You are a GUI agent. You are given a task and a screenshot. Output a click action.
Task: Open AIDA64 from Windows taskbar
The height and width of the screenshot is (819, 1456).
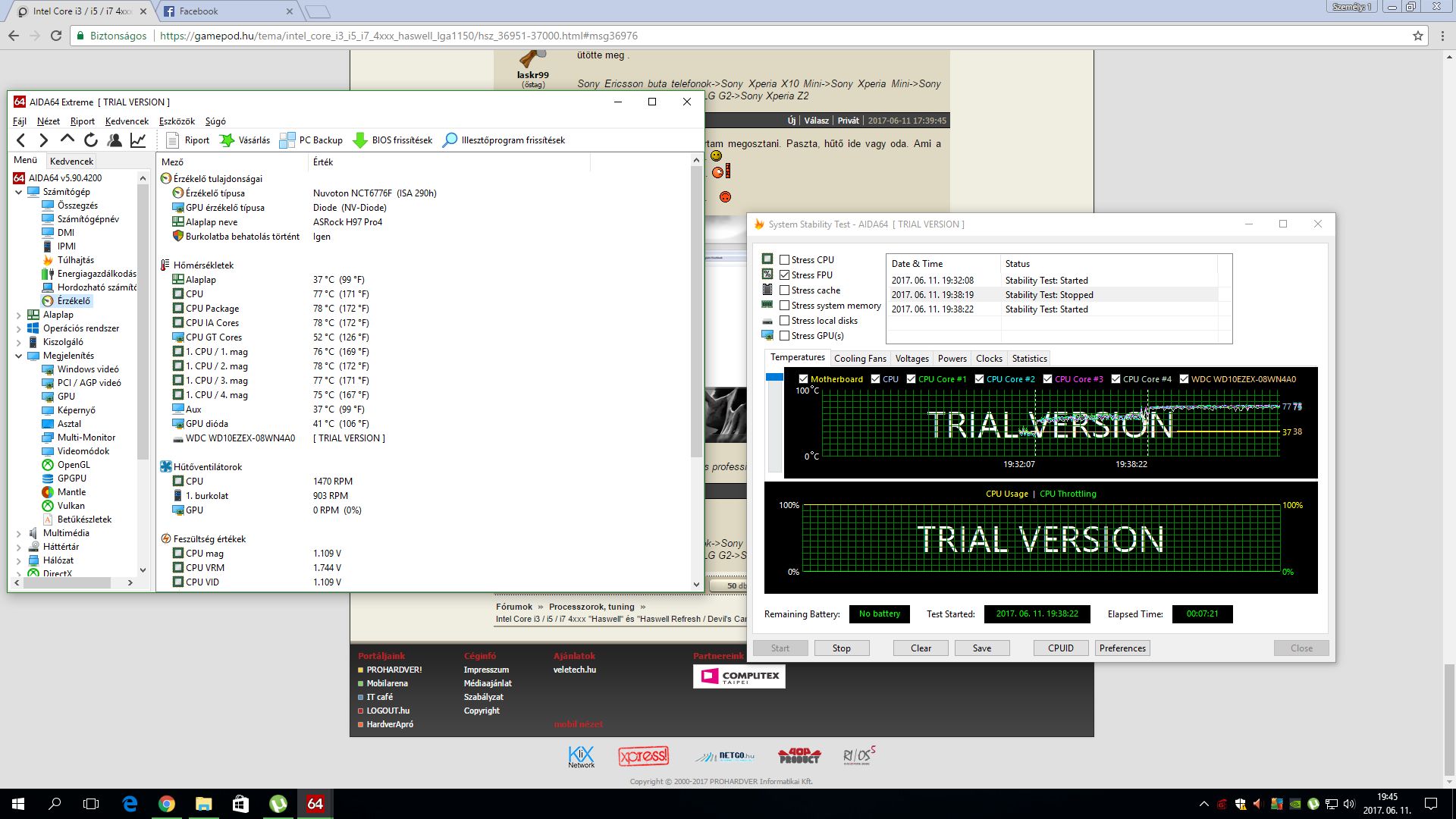[x=315, y=804]
